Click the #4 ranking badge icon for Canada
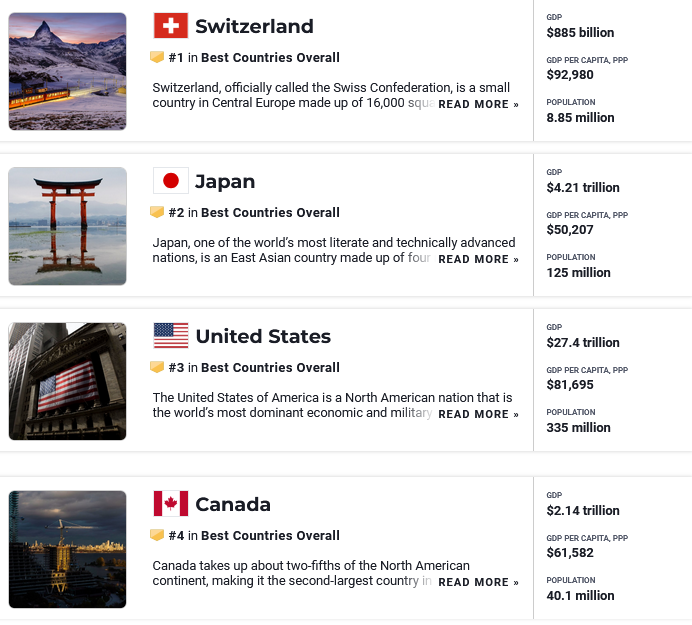 pyautogui.click(x=157, y=536)
